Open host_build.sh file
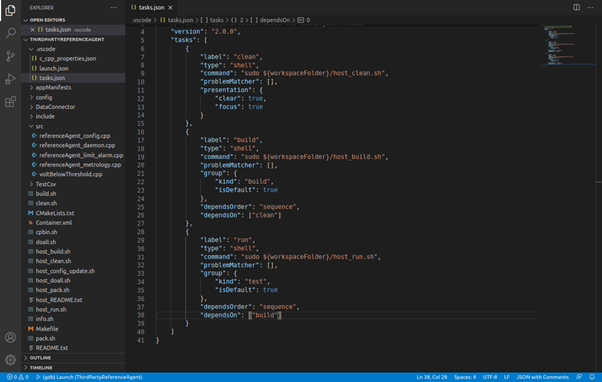The height and width of the screenshot is (382, 602). coord(53,252)
